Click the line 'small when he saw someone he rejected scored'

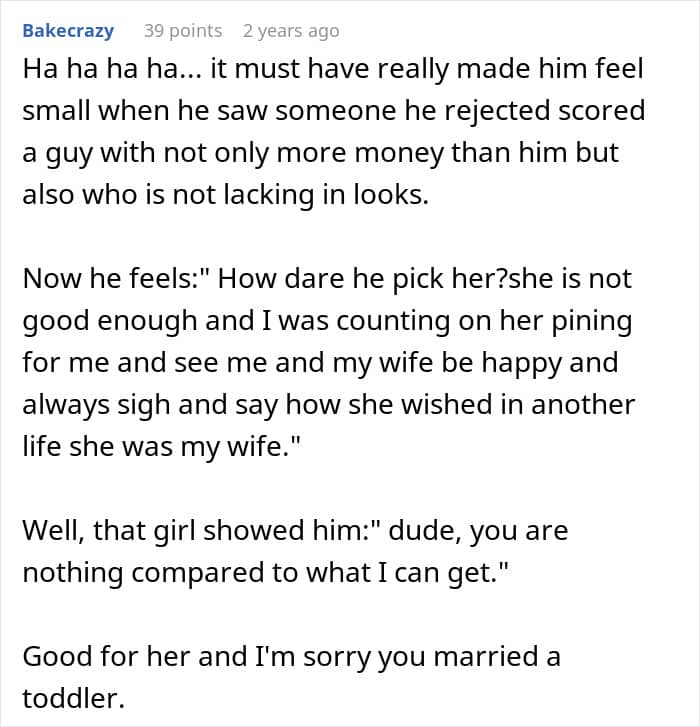pos(334,111)
